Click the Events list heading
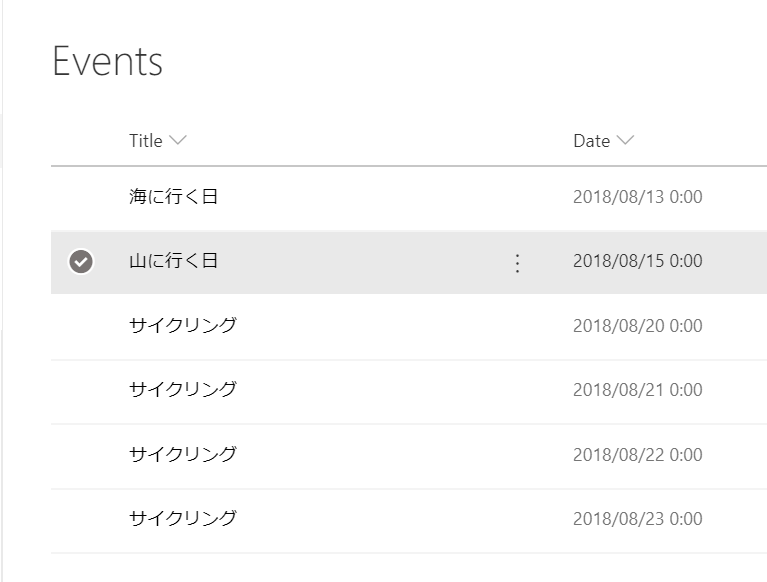767x582 pixels. pyautogui.click(x=107, y=62)
